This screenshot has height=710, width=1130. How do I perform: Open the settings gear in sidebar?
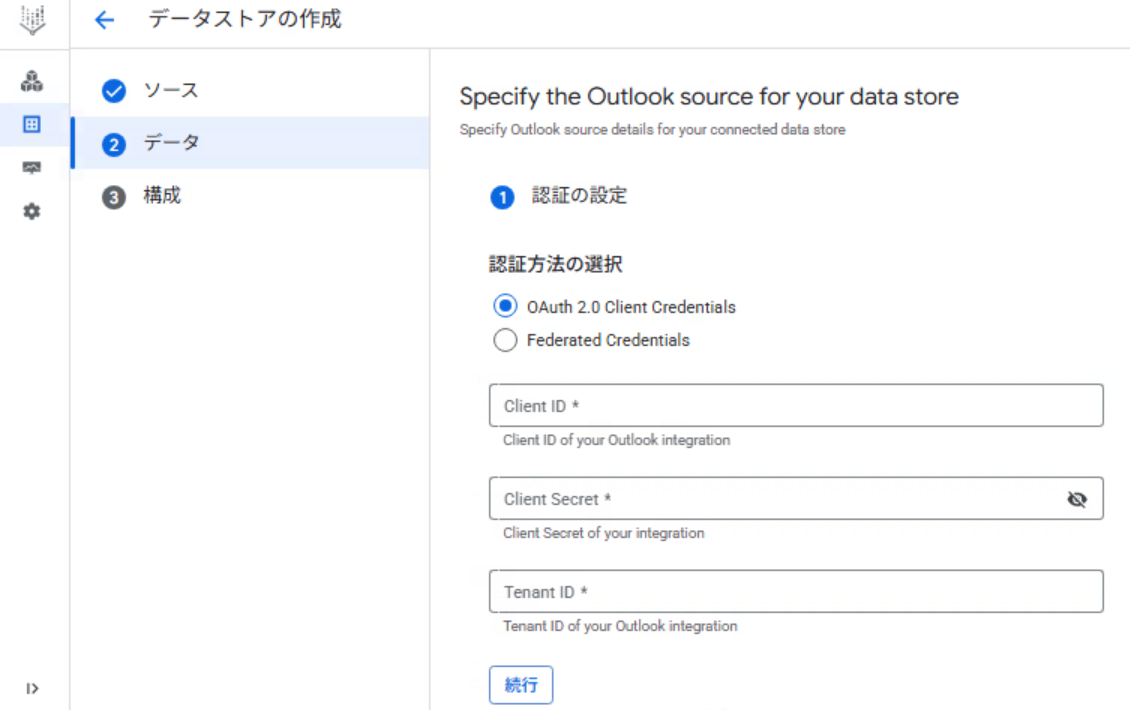(33, 211)
